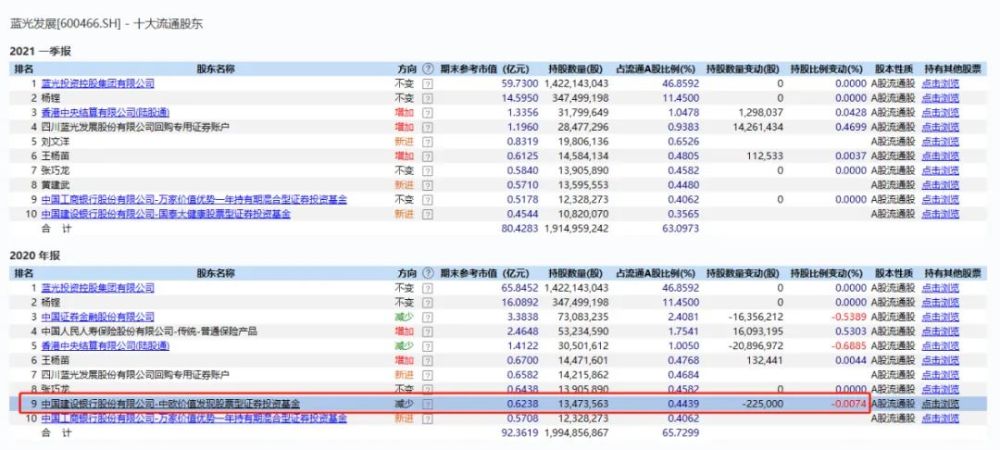Click question icon in 杨铿 row of 2021 一季报
Viewport: 1000px width, 450px height.
point(427,98)
